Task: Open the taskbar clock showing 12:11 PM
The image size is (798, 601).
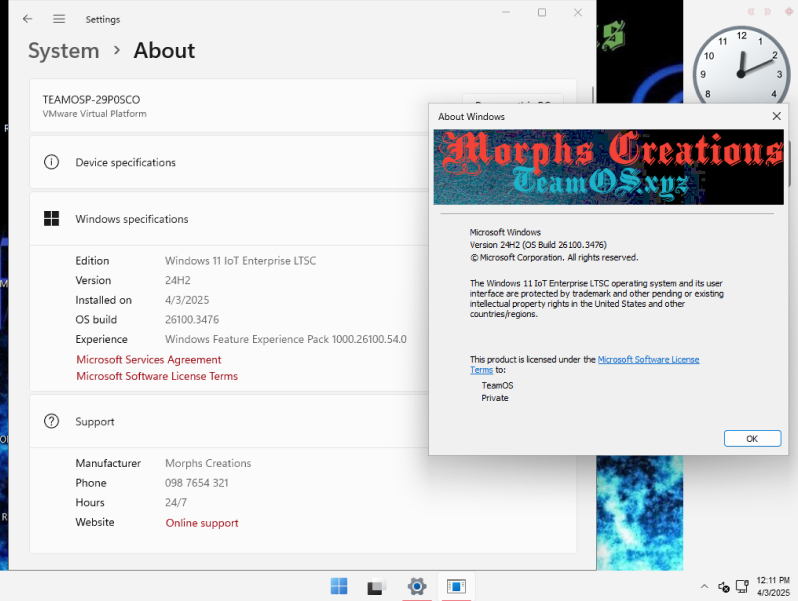Action: click(773, 586)
